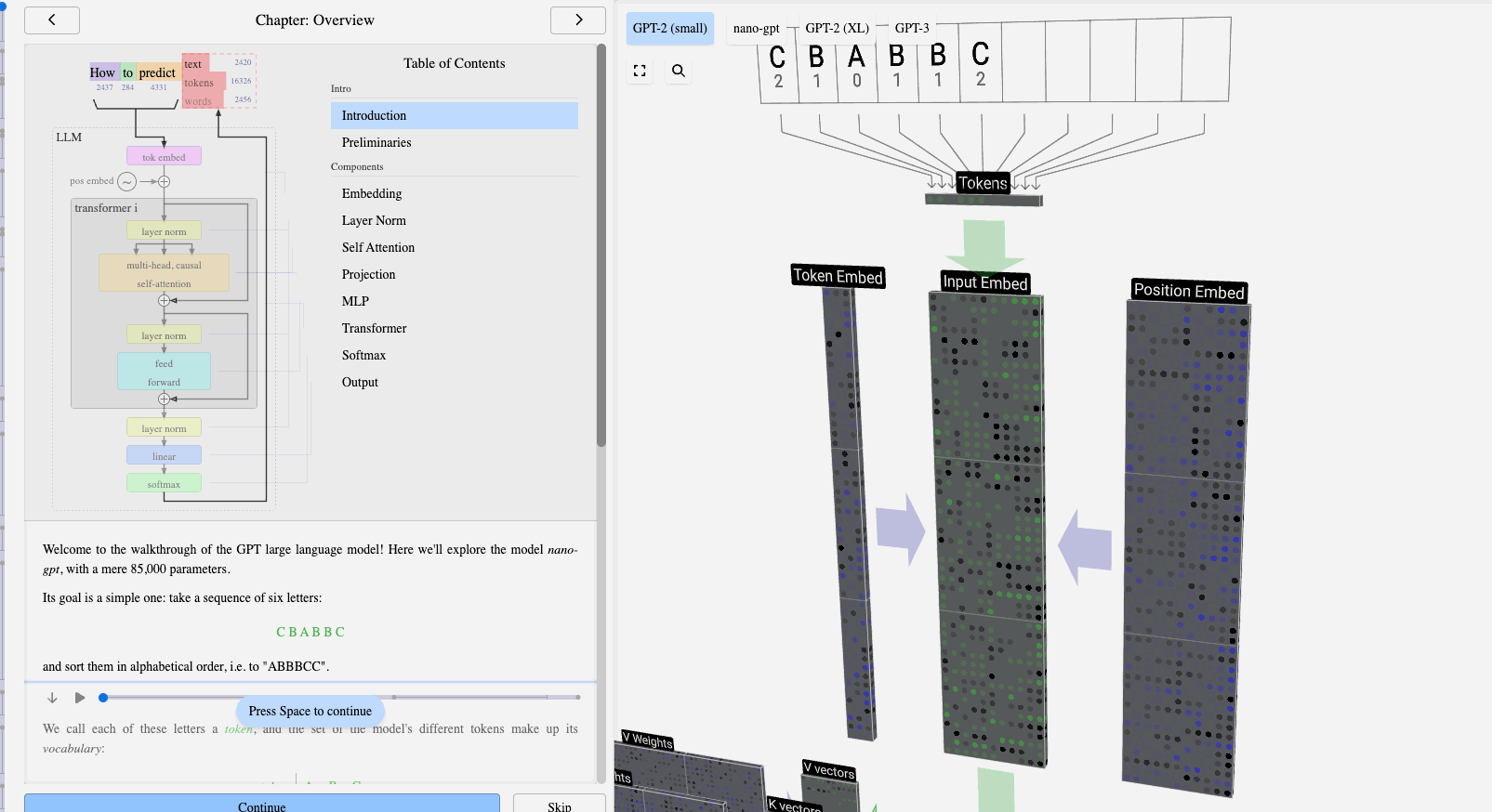
Task: Choose the GPT-3 model option
Action: tap(911, 28)
